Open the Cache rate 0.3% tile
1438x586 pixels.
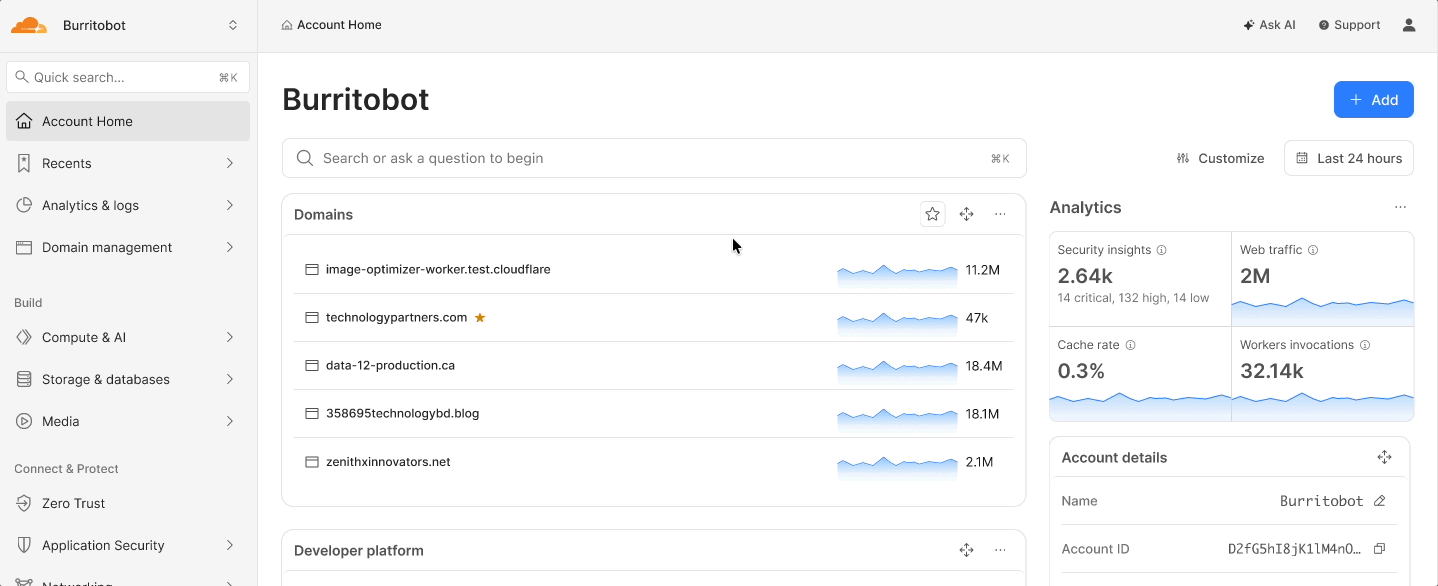(x=1140, y=374)
